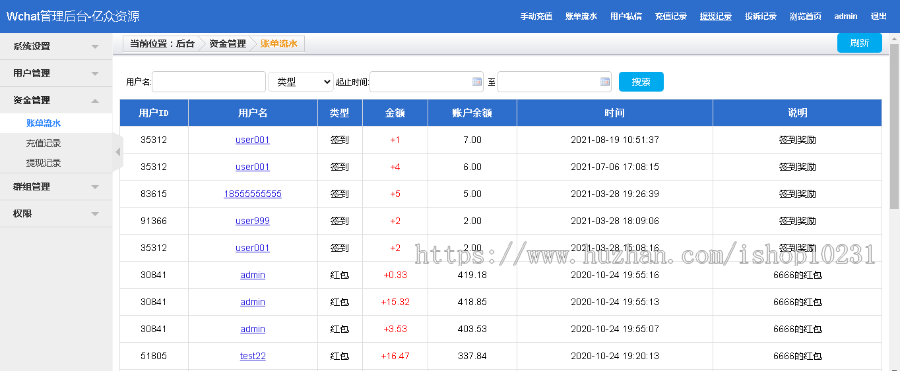This screenshot has width=900, height=371.
Task: Click the user ID 83615 cell
Action: tap(154, 194)
